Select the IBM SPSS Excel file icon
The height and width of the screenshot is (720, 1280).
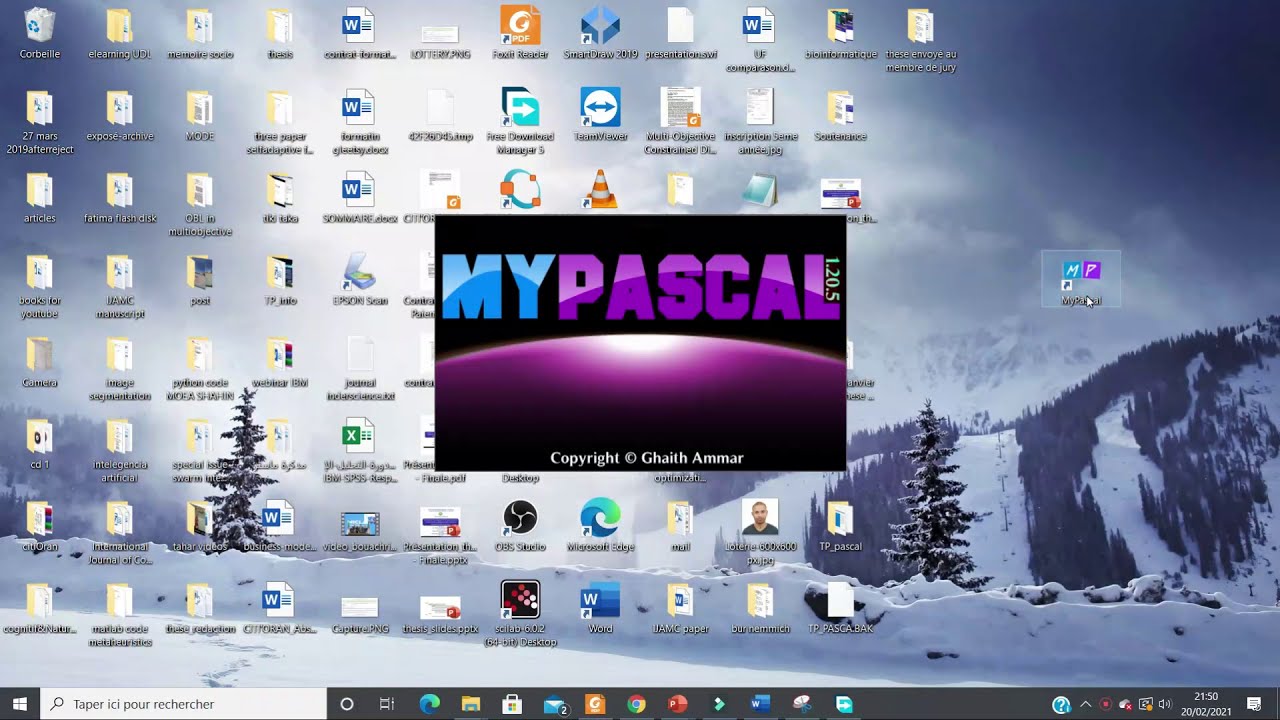(x=359, y=437)
